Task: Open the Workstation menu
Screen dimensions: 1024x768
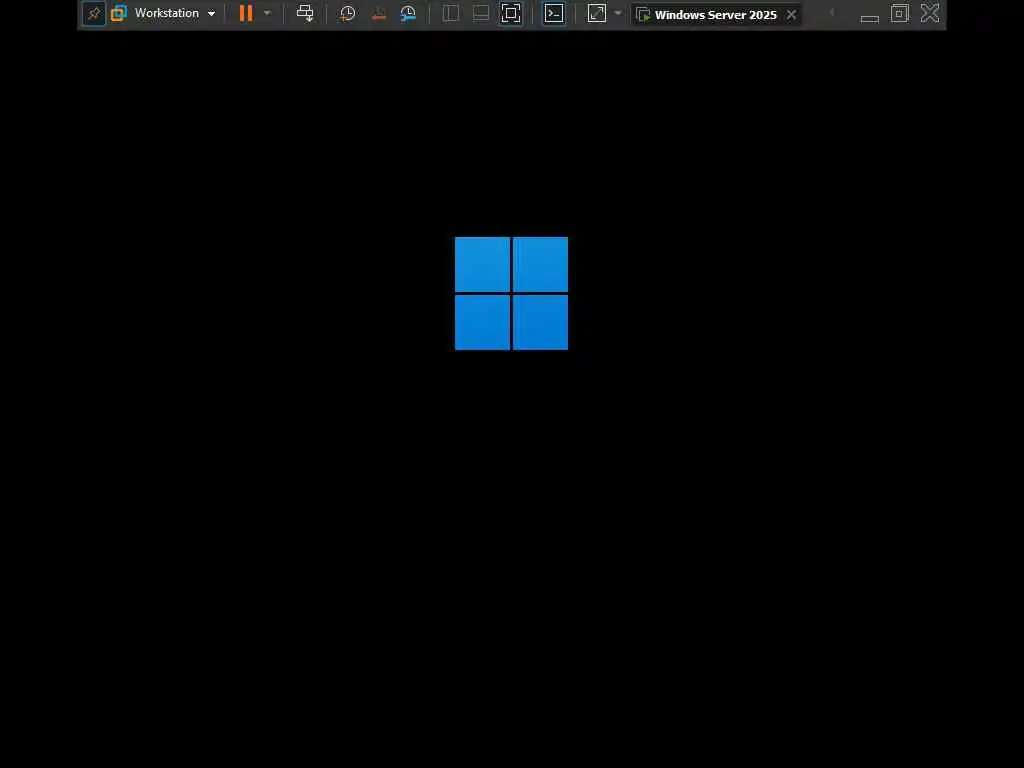Action: 174,13
